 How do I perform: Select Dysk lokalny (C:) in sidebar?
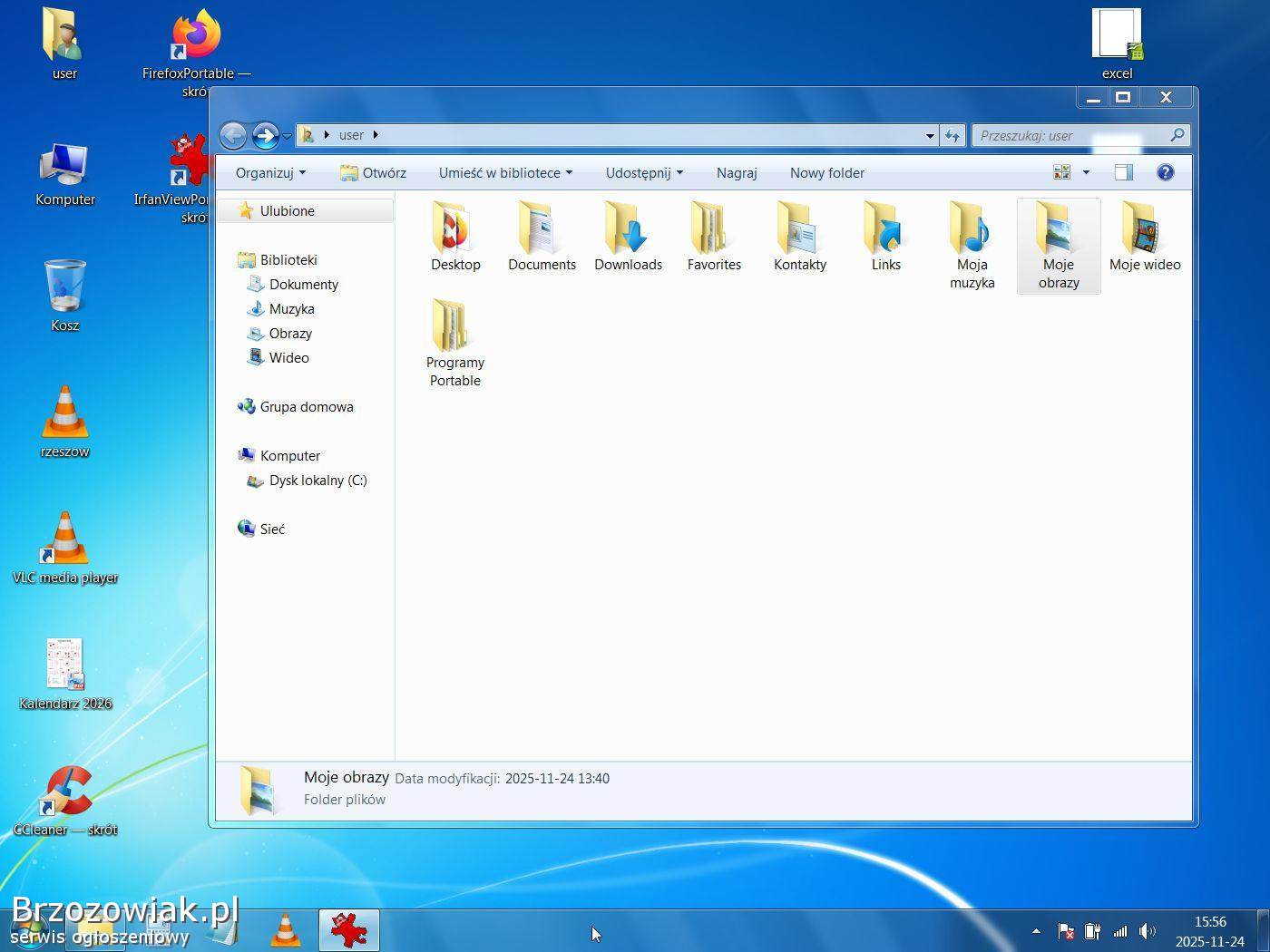point(317,481)
